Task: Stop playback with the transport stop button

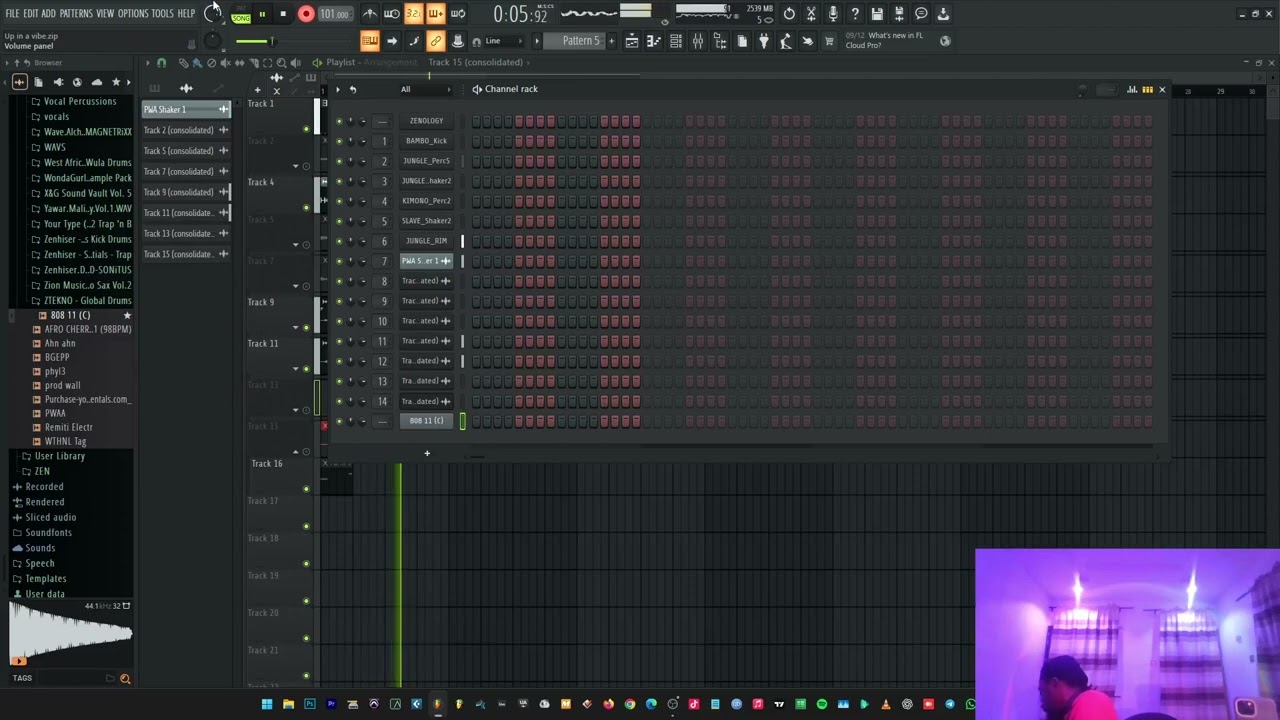Action: [x=283, y=14]
